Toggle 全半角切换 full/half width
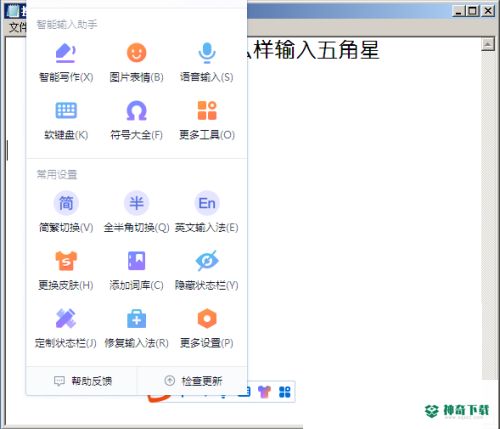The image size is (500, 429). [x=136, y=212]
